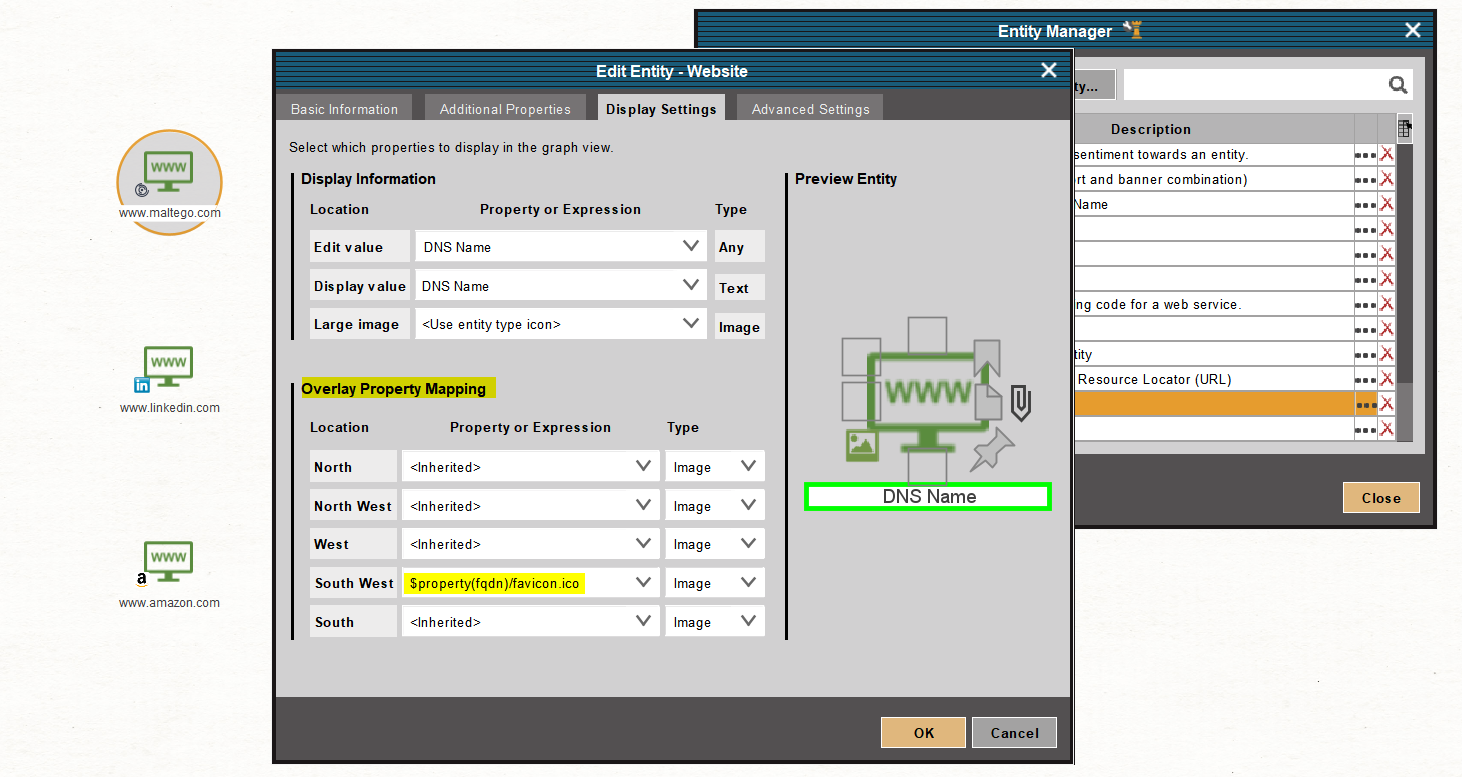Screen dimensions: 1462x777
Task: Switch to the Additional Properties tab
Action: [505, 109]
